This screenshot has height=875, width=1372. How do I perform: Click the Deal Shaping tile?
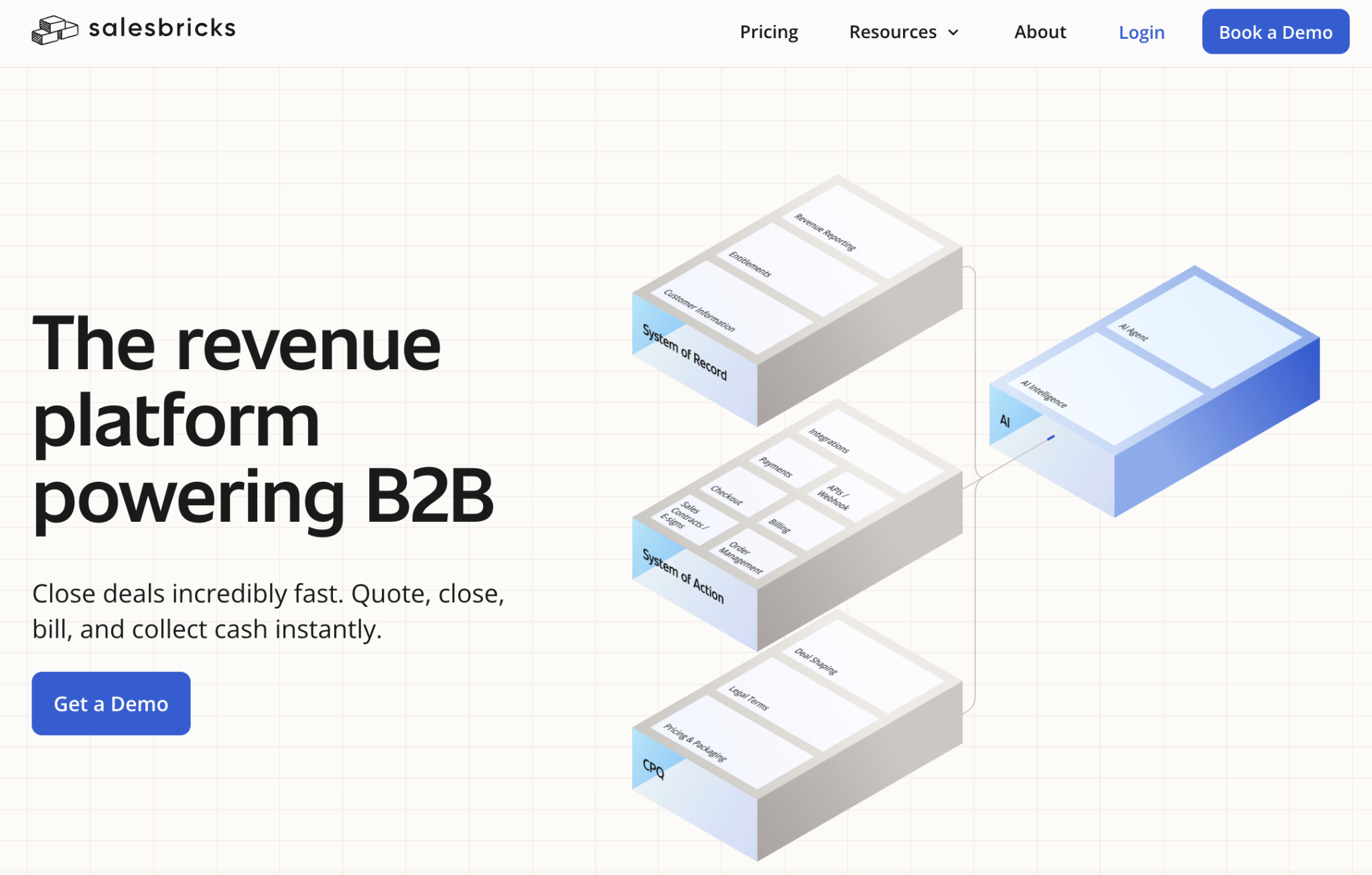tap(864, 667)
